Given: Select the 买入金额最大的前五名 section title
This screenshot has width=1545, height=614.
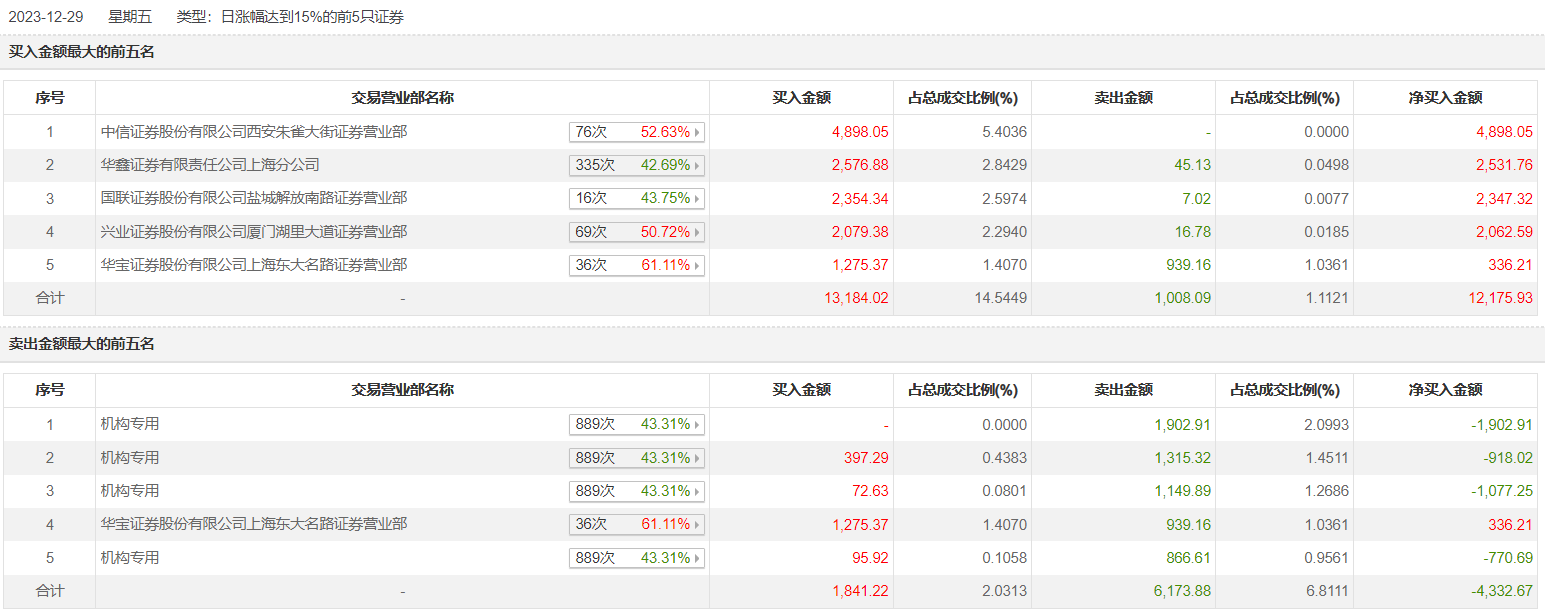Looking at the screenshot, I should pyautogui.click(x=82, y=52).
